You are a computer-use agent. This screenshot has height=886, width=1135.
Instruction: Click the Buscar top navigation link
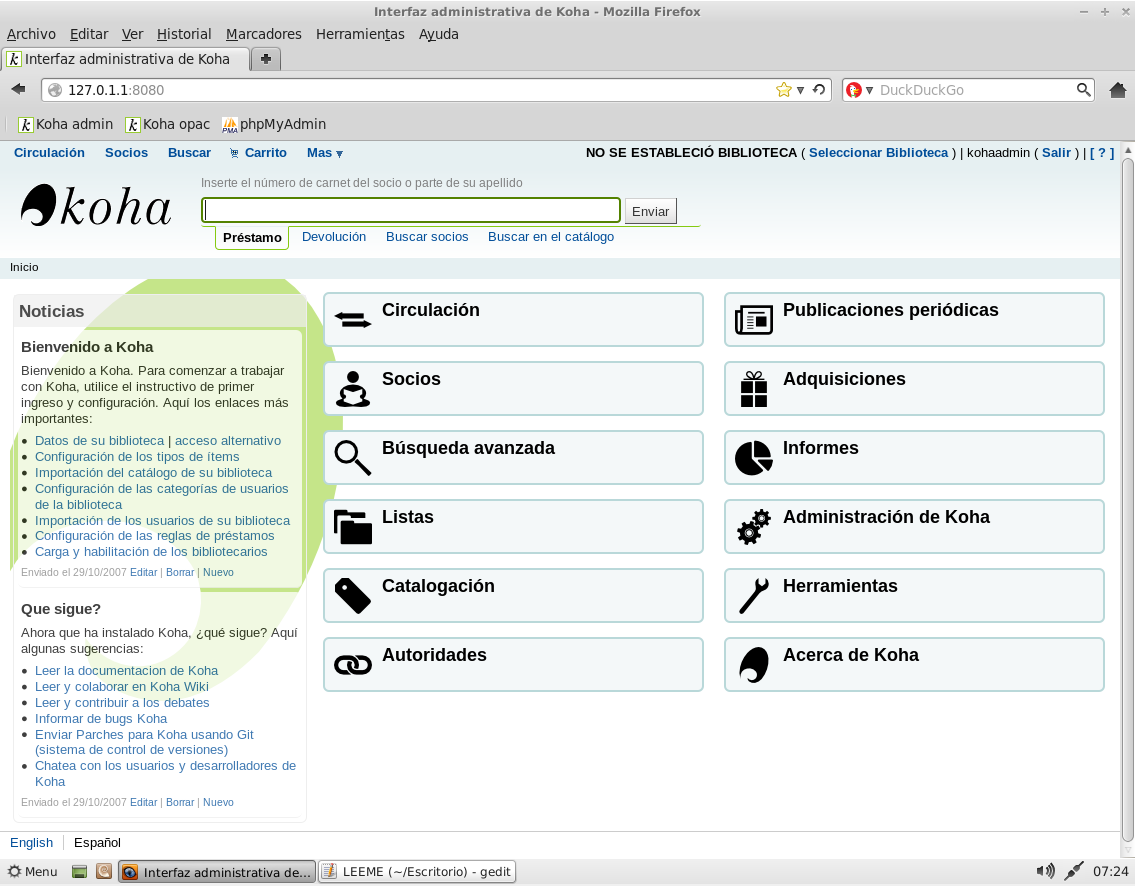[x=190, y=153]
